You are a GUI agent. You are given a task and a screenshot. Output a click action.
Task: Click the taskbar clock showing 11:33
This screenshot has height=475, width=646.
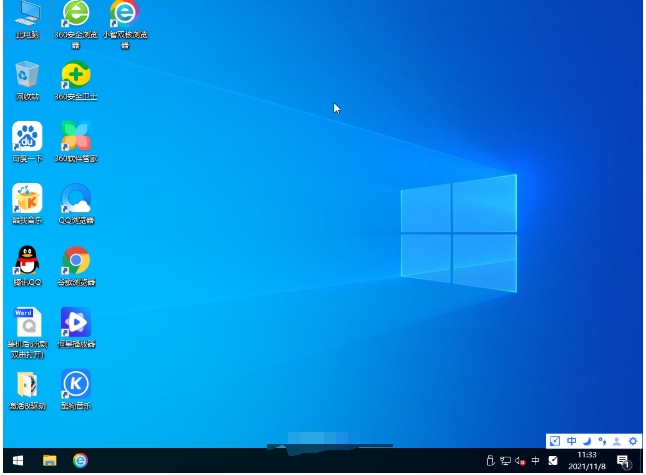coord(588,461)
